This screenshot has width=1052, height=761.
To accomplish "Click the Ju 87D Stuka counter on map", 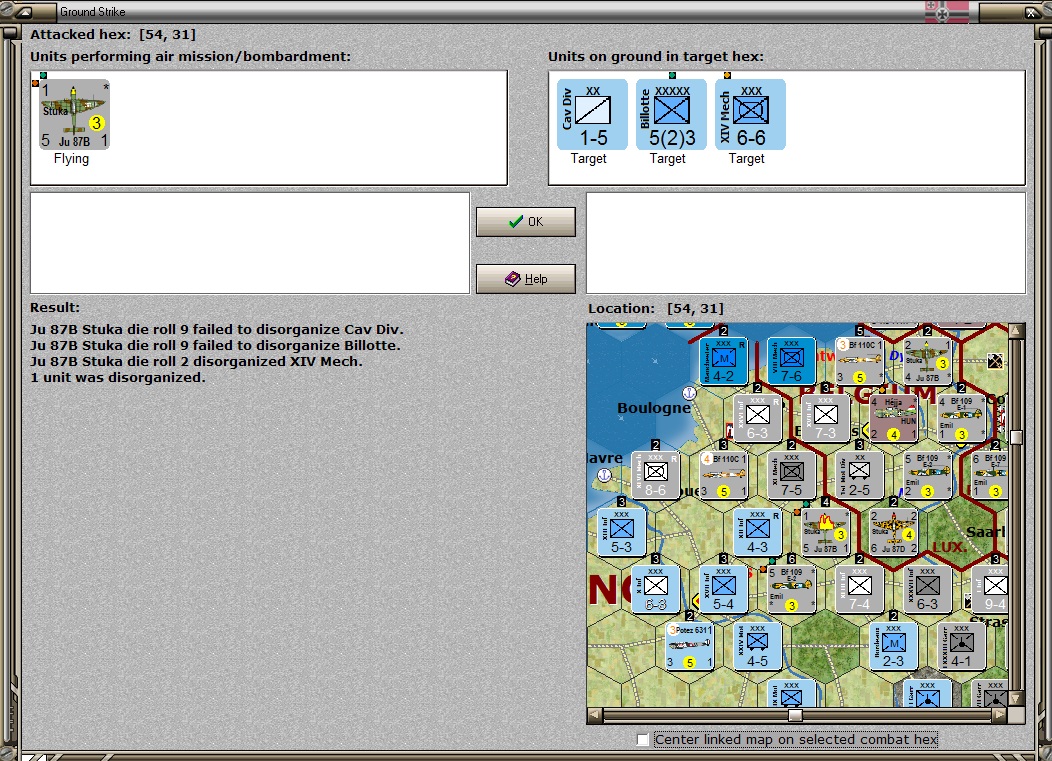I will click(893, 532).
